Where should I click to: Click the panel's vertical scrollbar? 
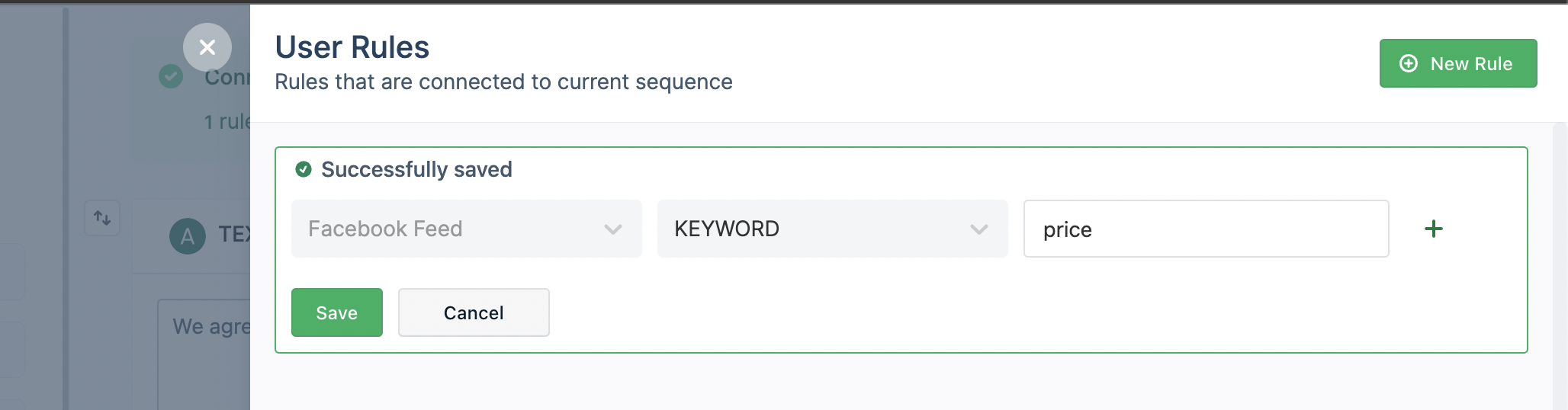pyautogui.click(x=1560, y=267)
